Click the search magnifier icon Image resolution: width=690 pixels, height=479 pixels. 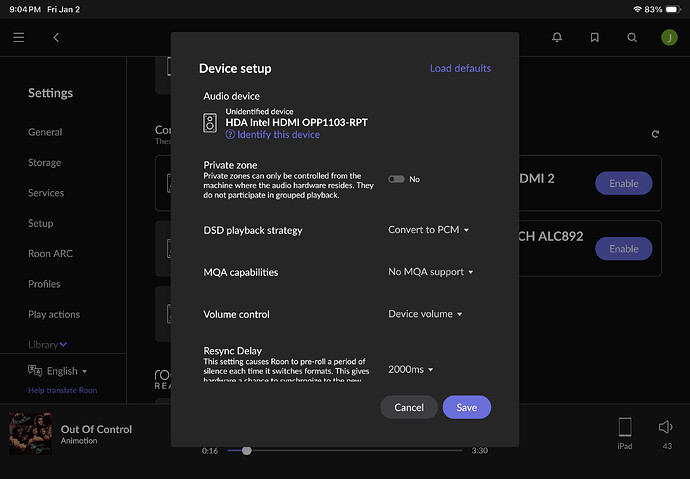632,37
